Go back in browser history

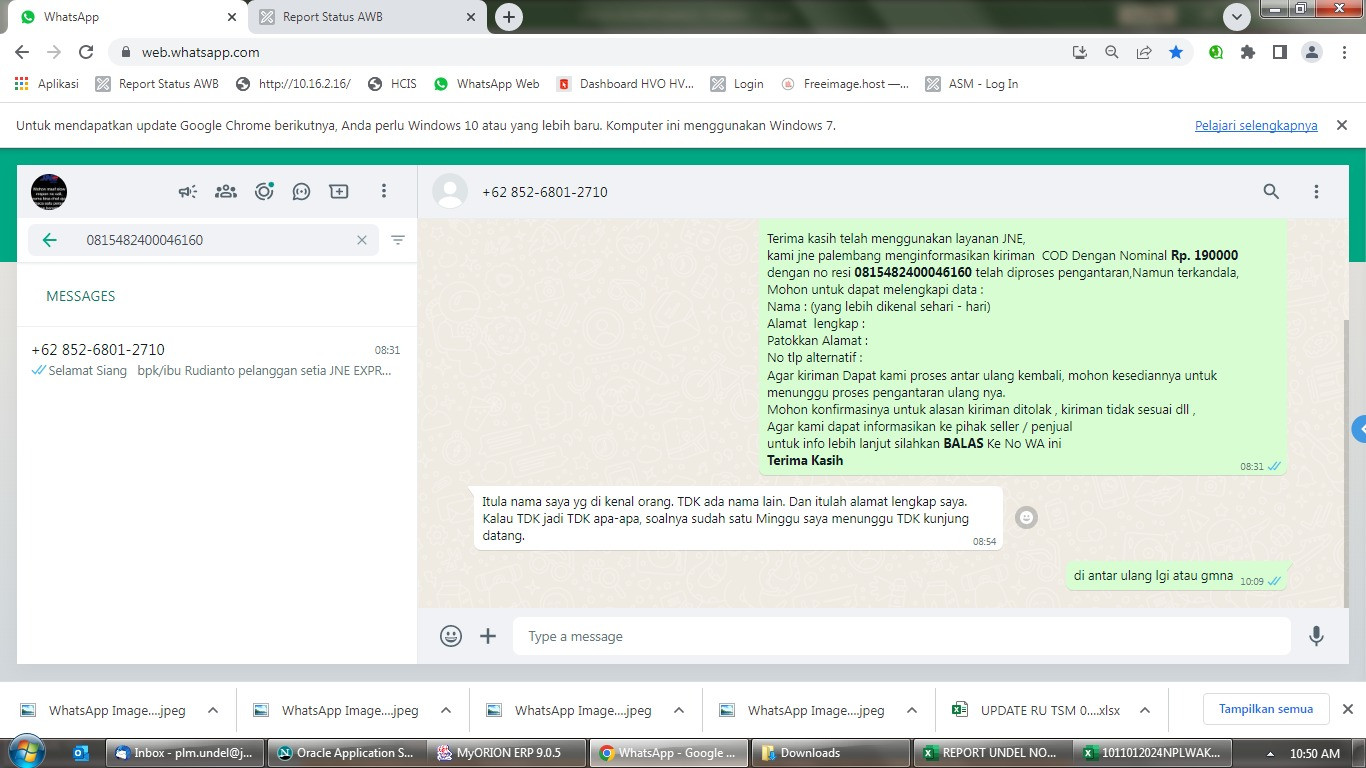point(22,52)
